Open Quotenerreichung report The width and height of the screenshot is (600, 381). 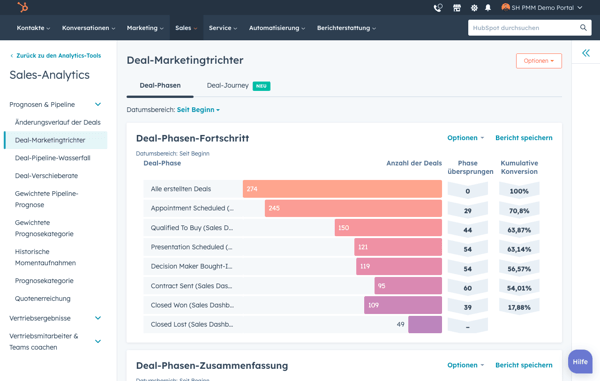(42, 298)
